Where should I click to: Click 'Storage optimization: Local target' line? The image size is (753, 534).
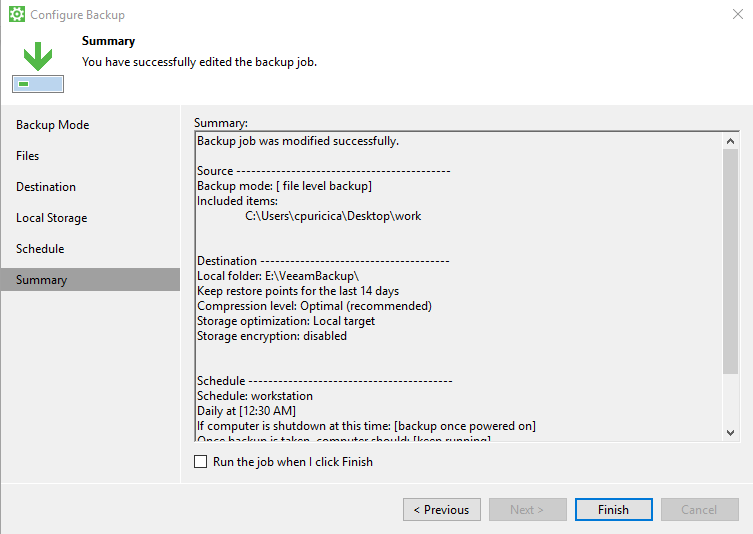pyautogui.click(x=286, y=321)
